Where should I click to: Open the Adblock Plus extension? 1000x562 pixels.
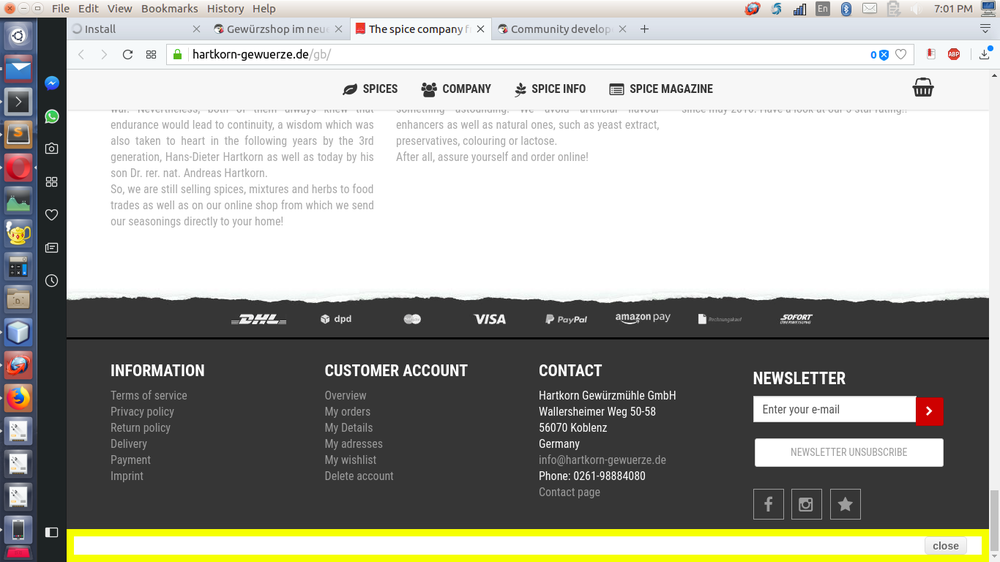click(x=953, y=54)
